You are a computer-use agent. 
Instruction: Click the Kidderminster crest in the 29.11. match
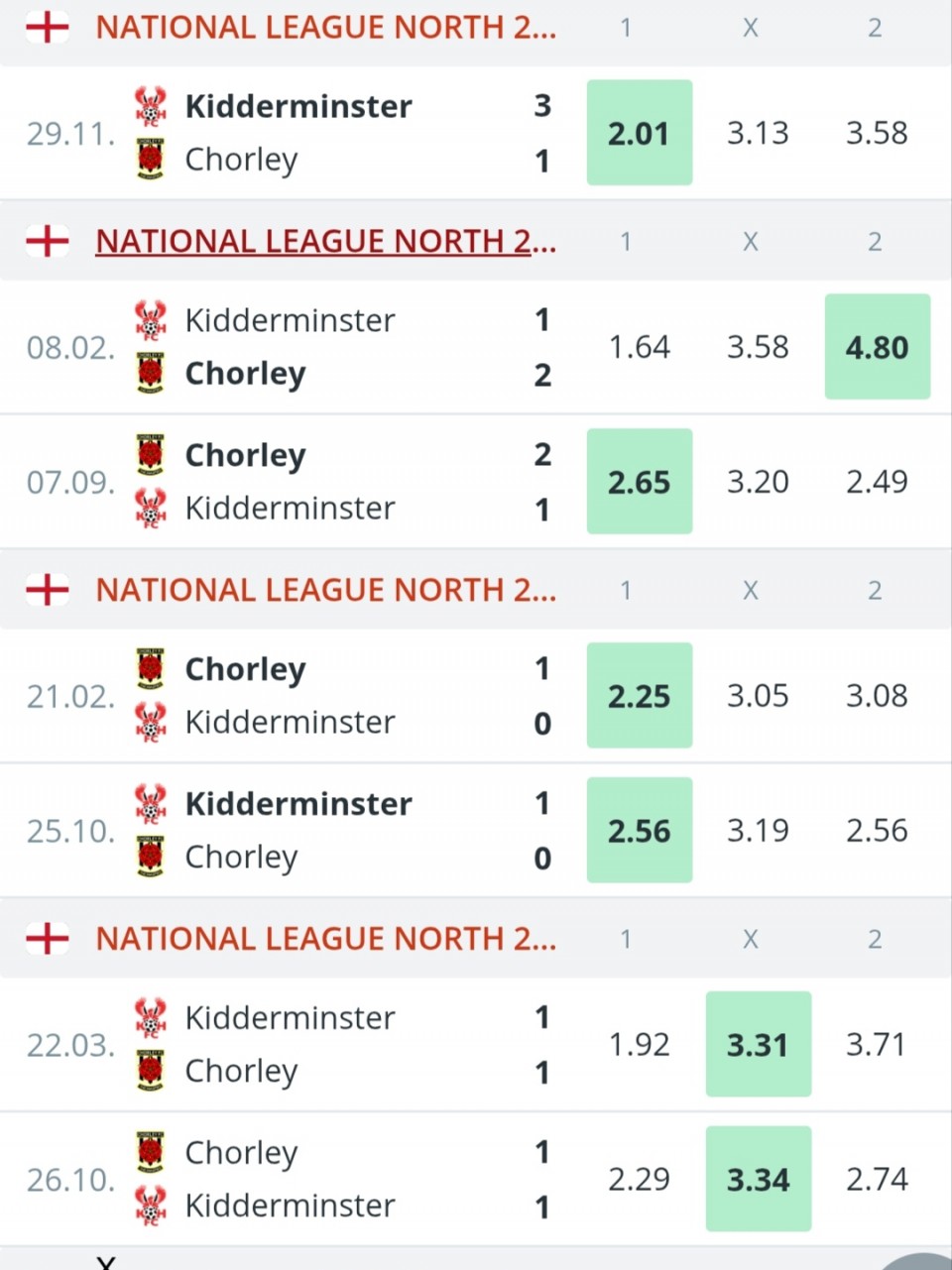click(x=150, y=105)
